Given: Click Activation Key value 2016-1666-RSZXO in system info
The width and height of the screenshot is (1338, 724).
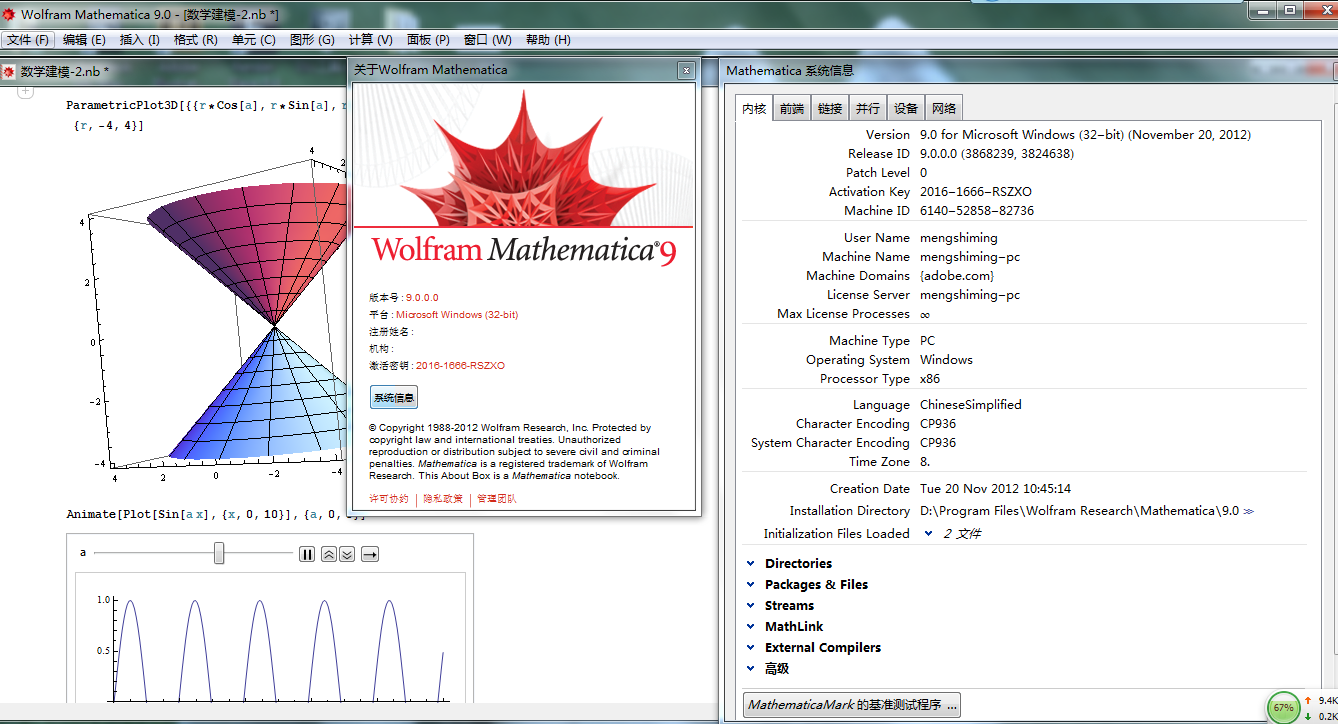Looking at the screenshot, I should click(976, 192).
